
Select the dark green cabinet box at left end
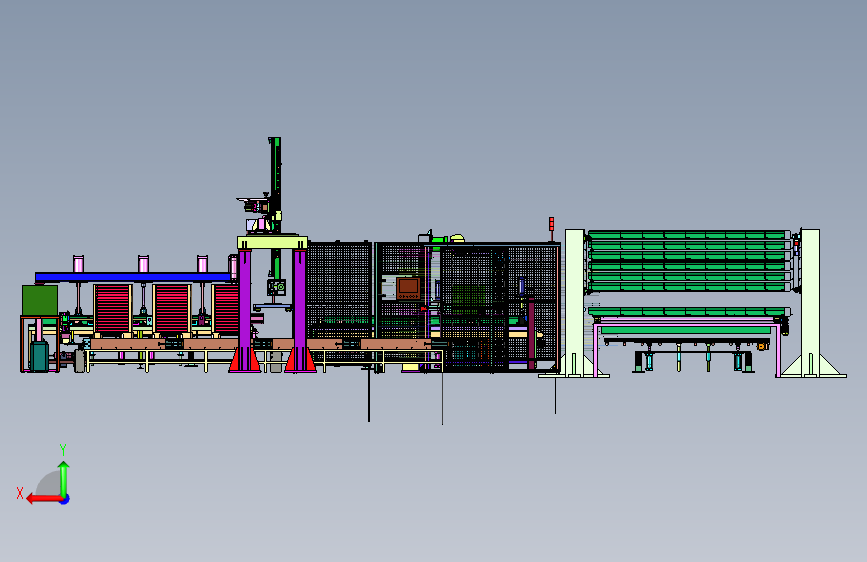pyautogui.click(x=40, y=300)
